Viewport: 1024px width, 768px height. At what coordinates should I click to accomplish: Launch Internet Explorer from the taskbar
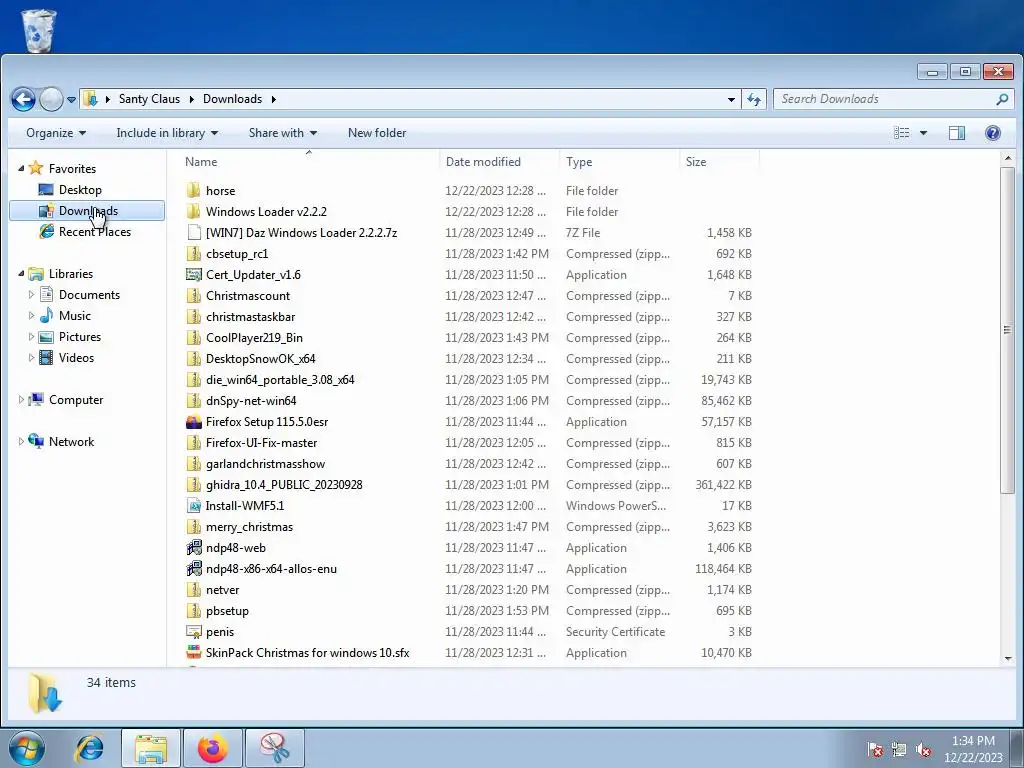[89, 748]
